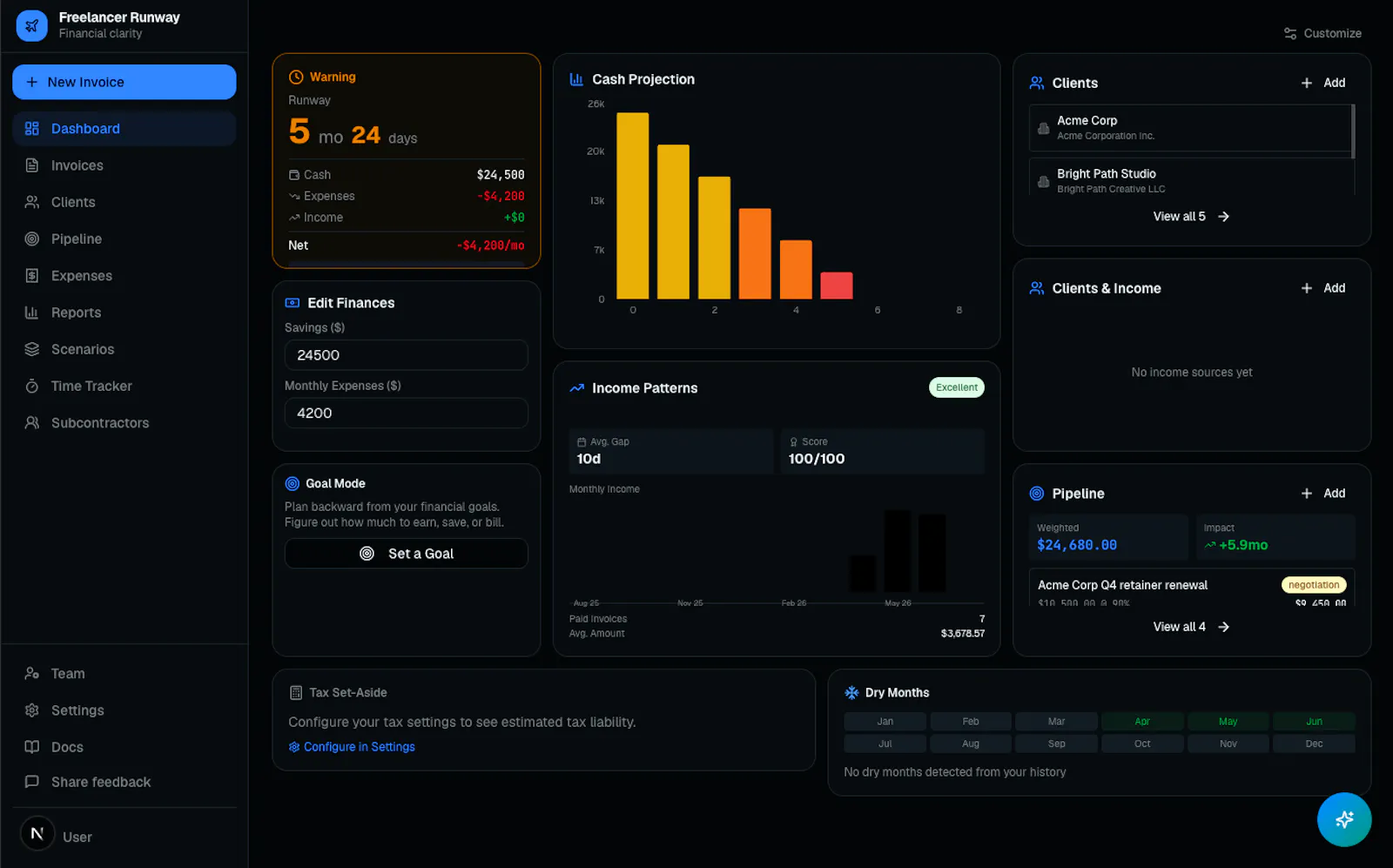The height and width of the screenshot is (868, 1393).
Task: Click the Freelancer Runway rocket logo
Action: (x=32, y=25)
